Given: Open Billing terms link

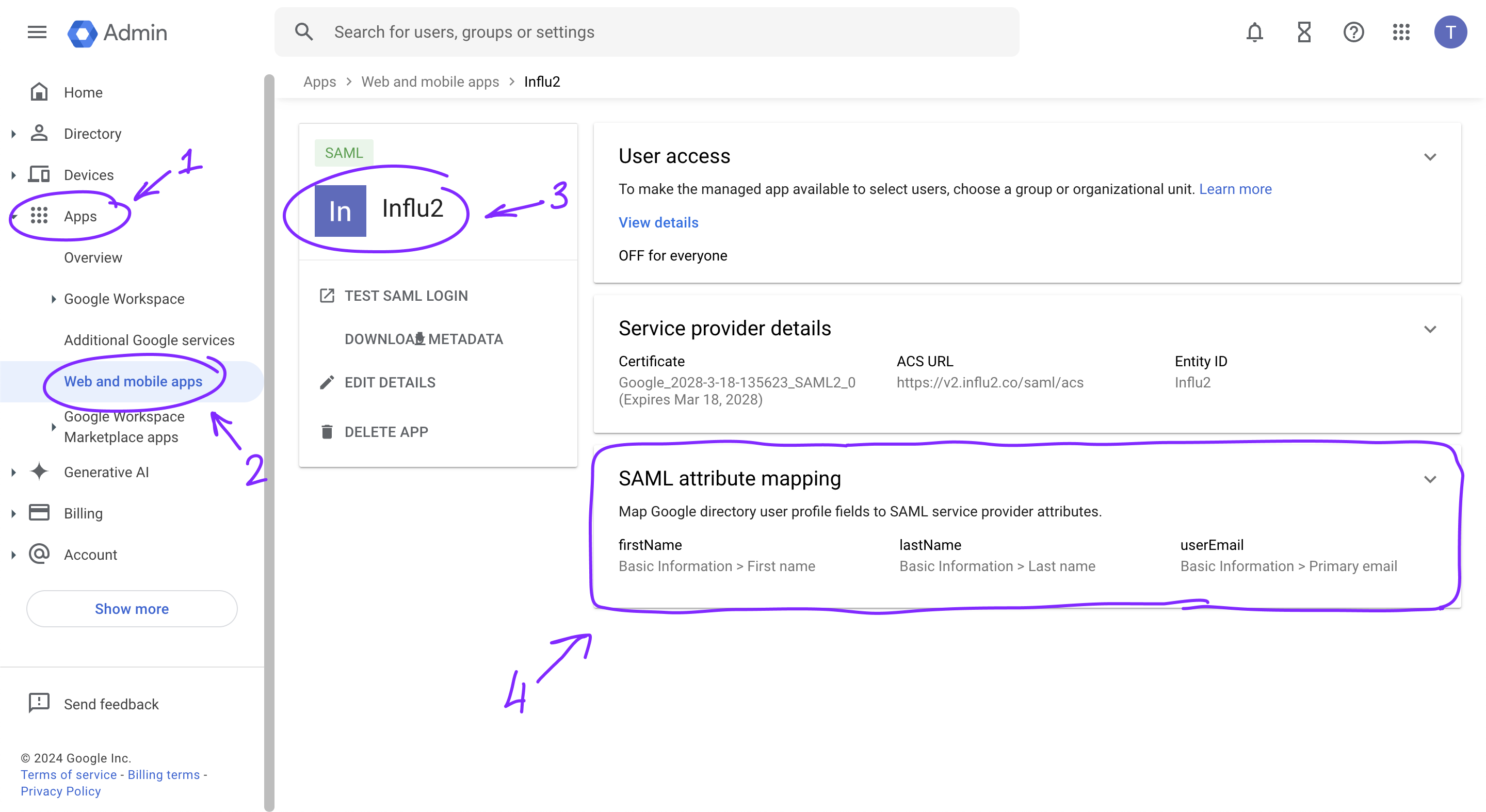Looking at the screenshot, I should pos(164,774).
